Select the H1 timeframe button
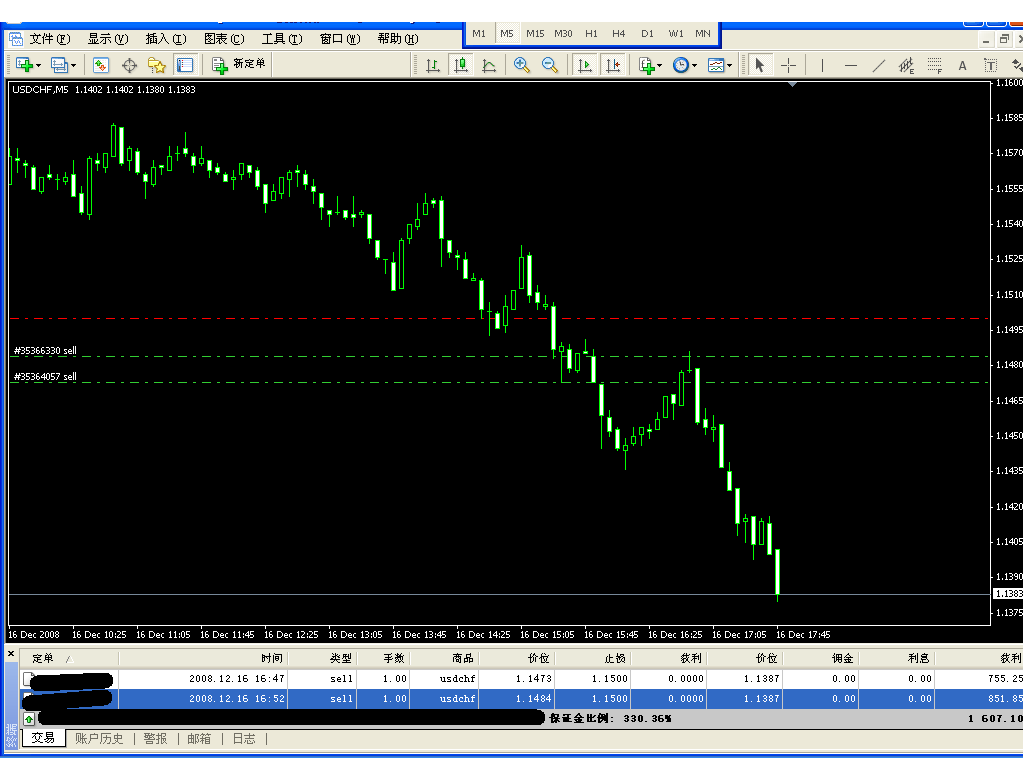The width and height of the screenshot is (1036, 758). 591,33
